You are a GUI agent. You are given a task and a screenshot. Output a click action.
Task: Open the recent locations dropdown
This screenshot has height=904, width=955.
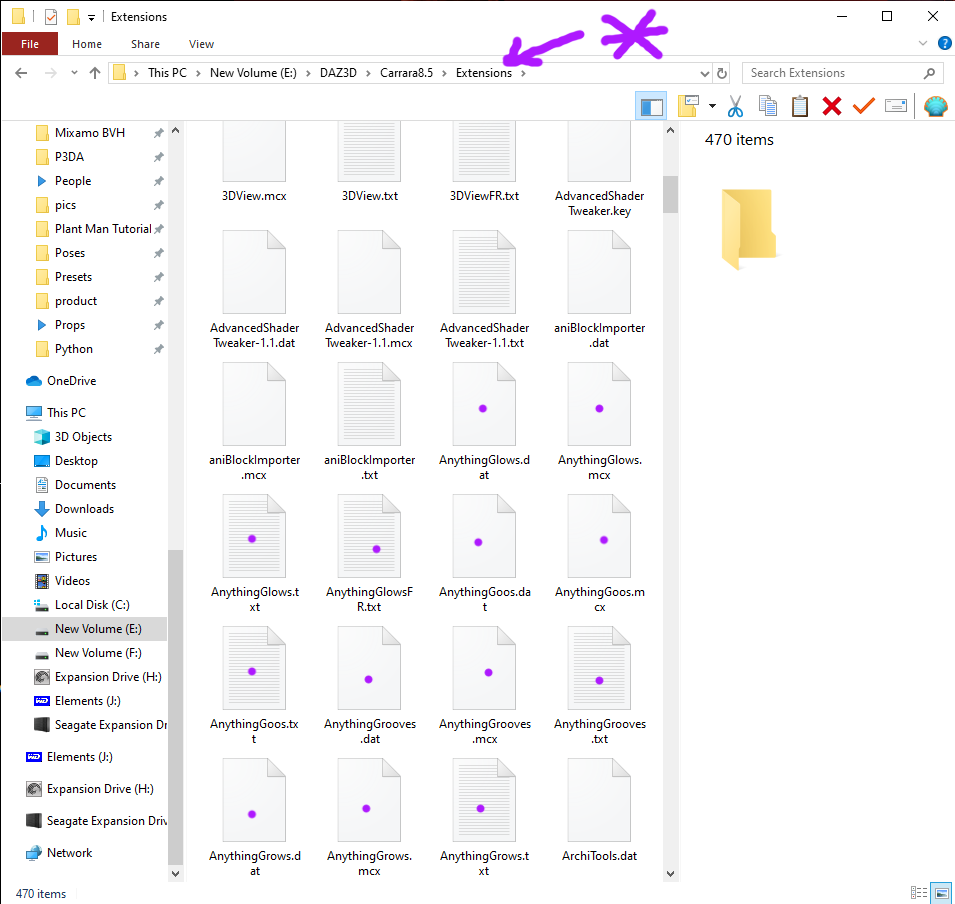coord(74,73)
